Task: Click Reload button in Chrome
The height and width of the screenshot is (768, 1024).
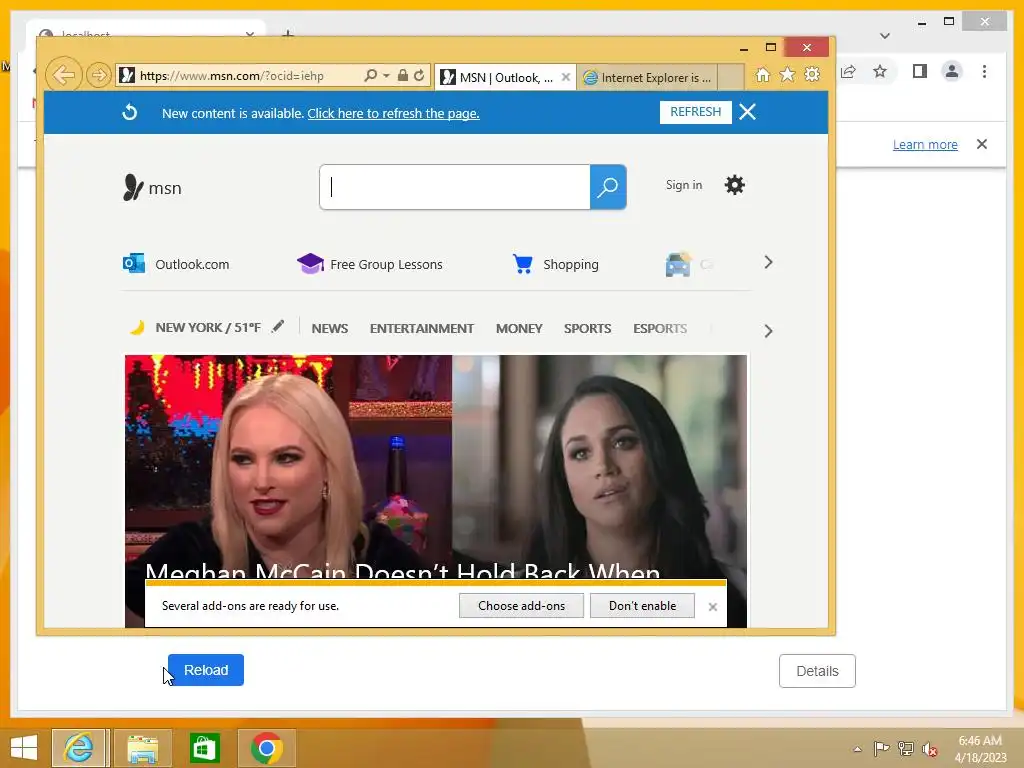Action: coord(206,670)
